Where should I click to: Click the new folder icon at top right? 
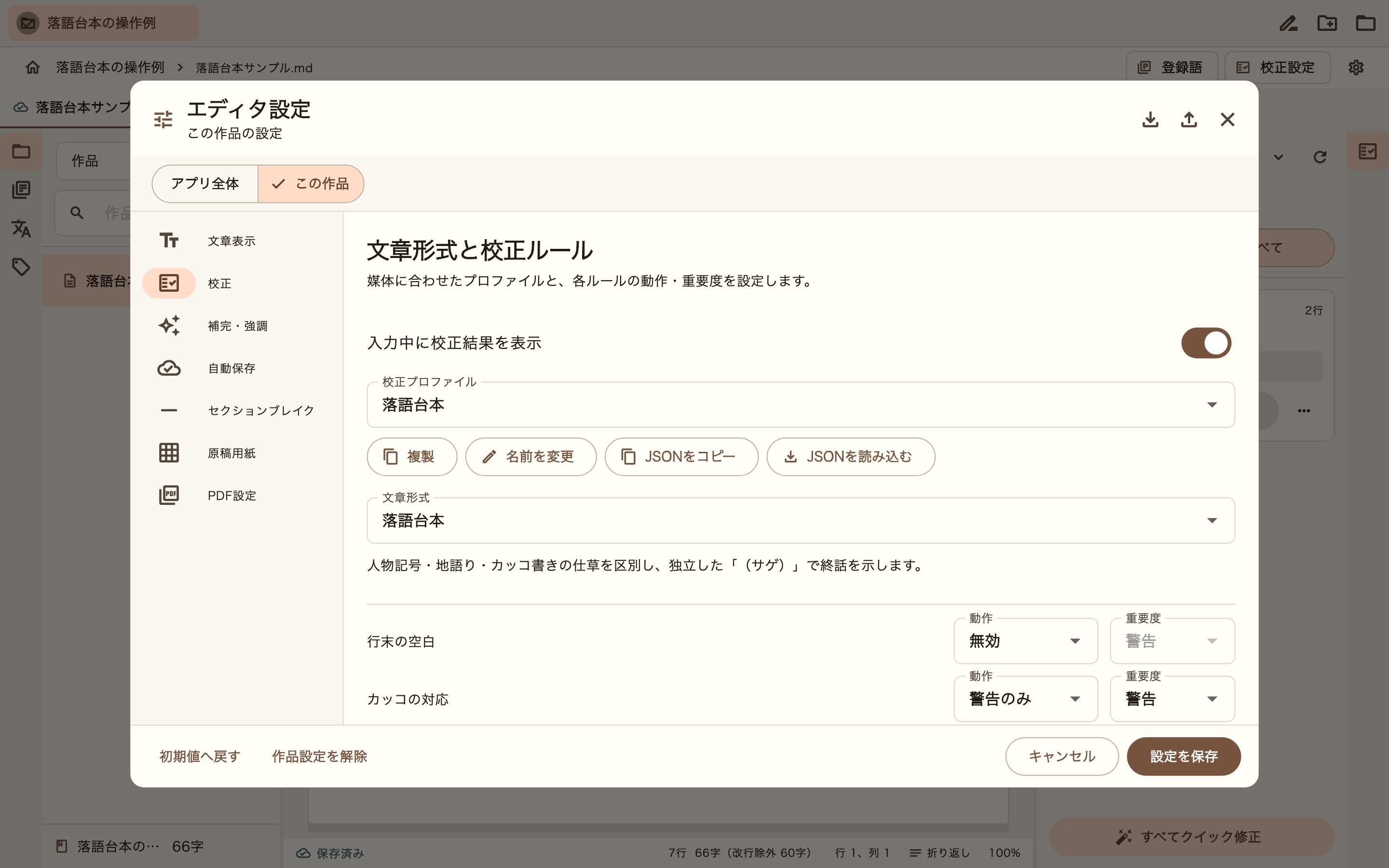pyautogui.click(x=1327, y=23)
